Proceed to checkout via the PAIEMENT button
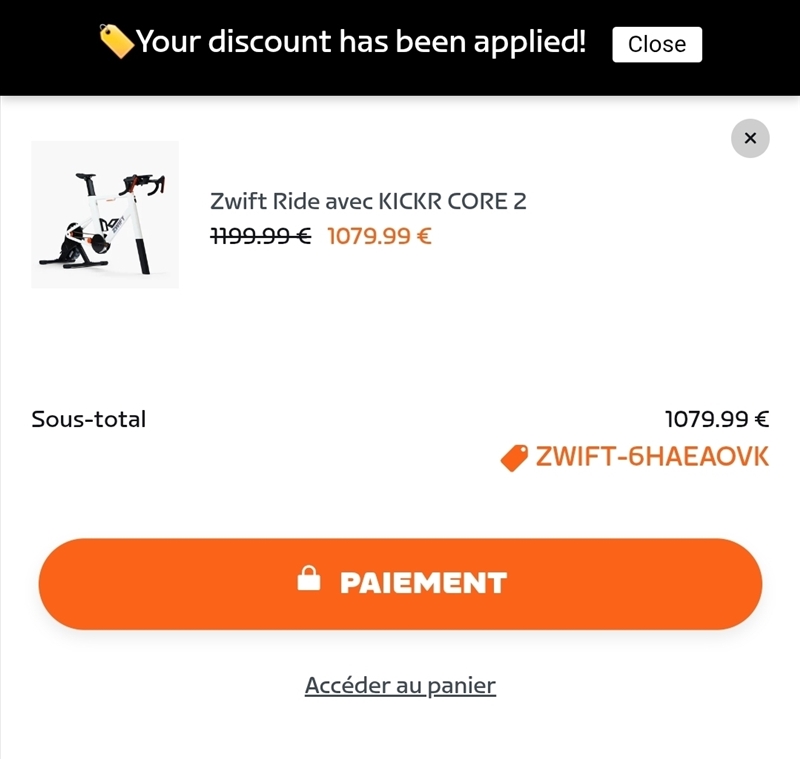The width and height of the screenshot is (800, 759). [x=400, y=584]
